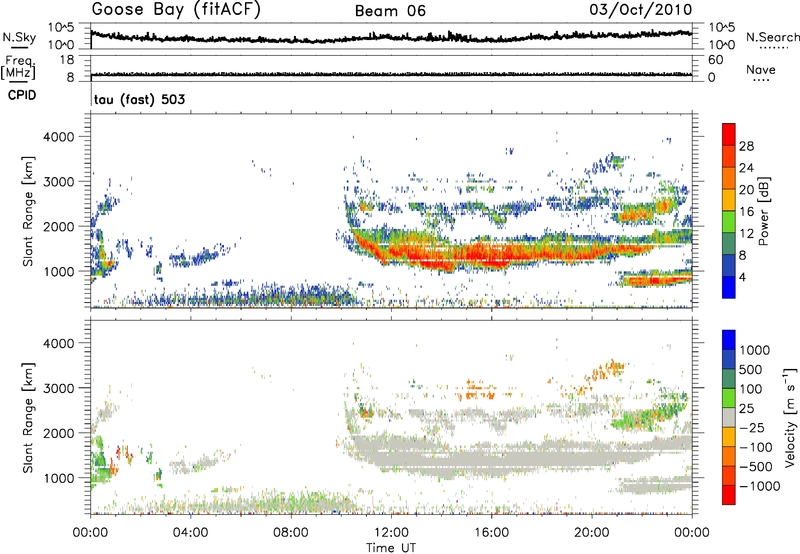Click "4000" on the power panel range axis
The image size is (800, 554).
(x=58, y=137)
